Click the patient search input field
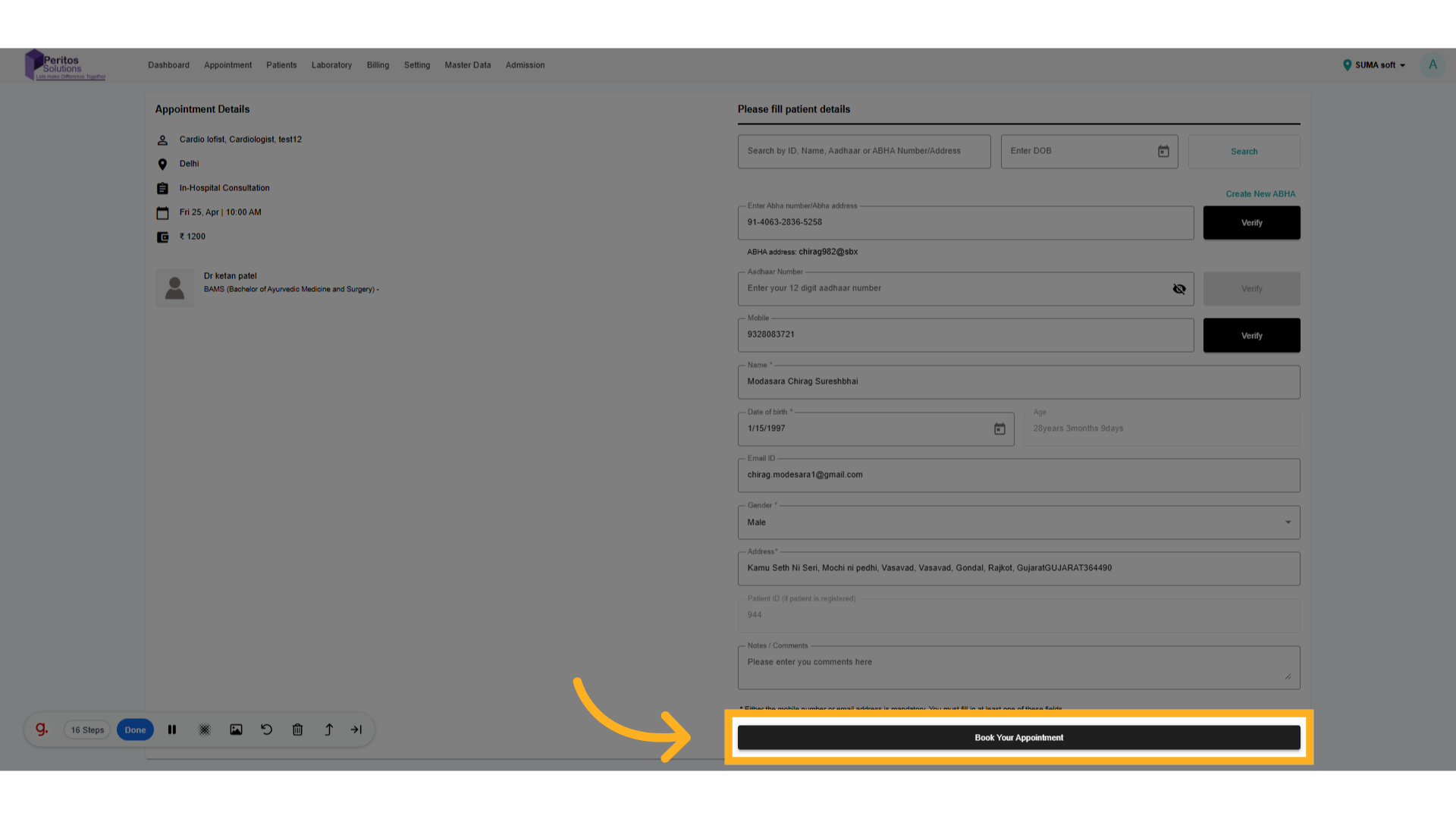This screenshot has height=819, width=1456. (864, 152)
